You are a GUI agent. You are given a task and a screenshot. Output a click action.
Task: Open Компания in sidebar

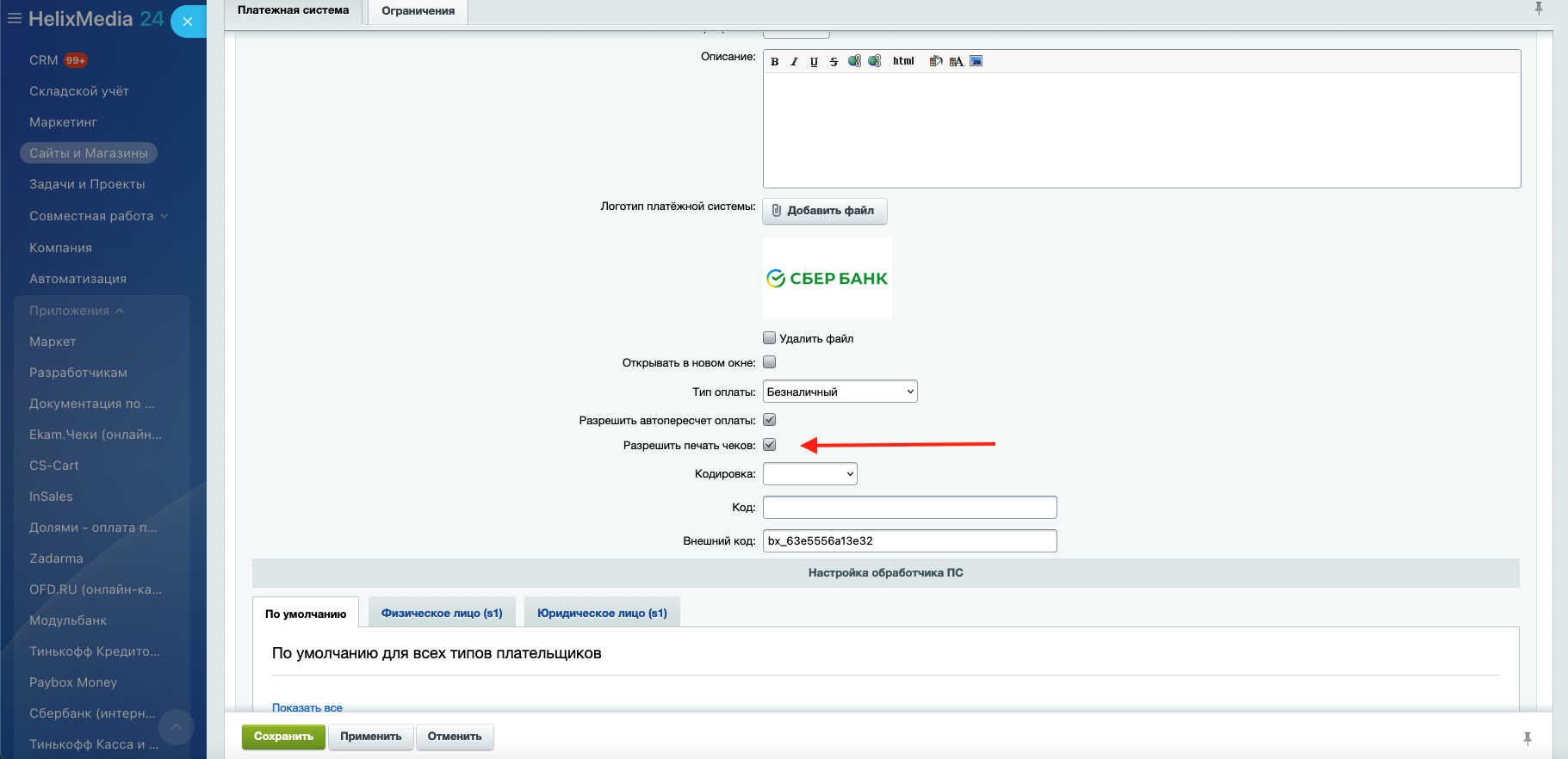pyautogui.click(x=60, y=248)
